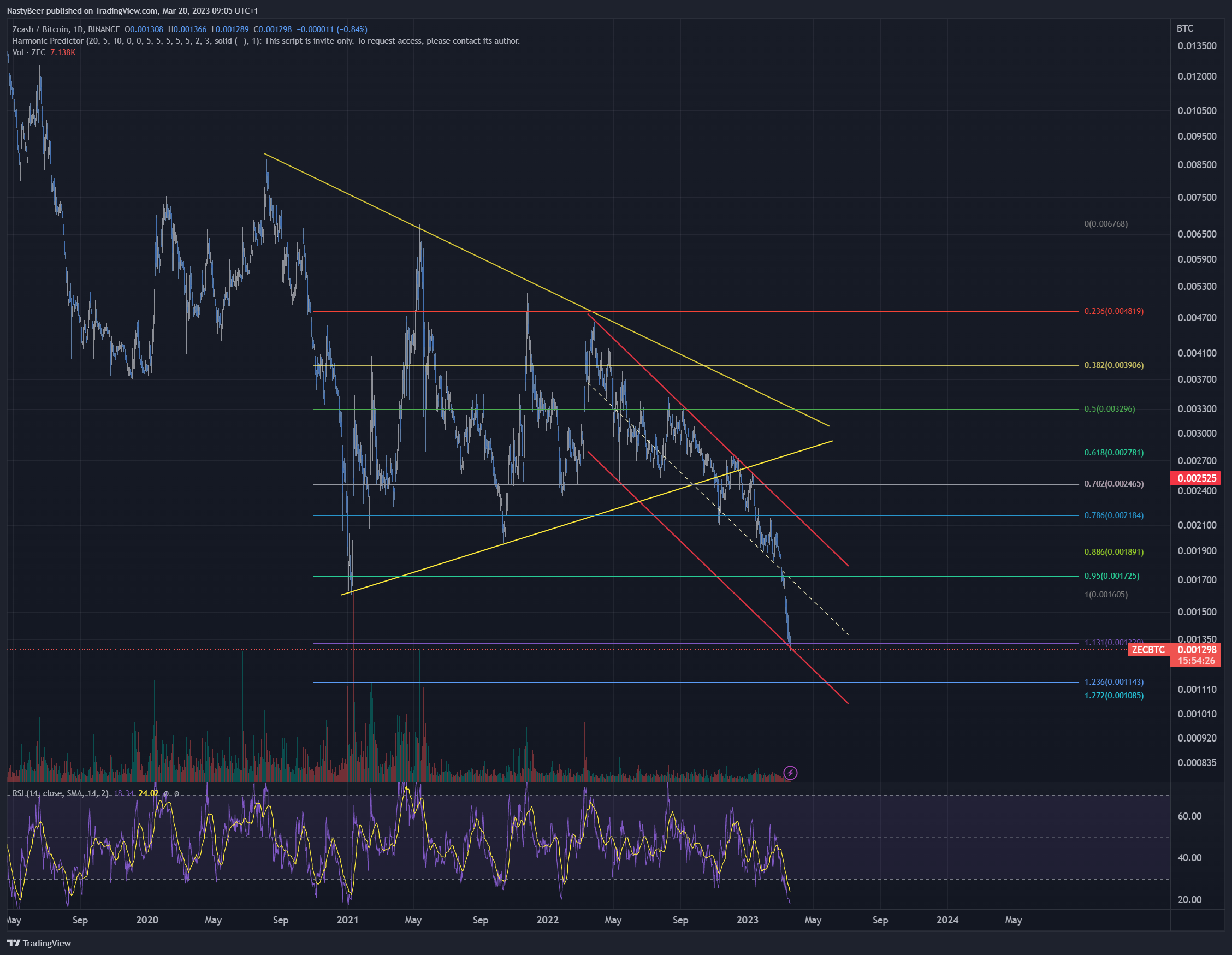Click the 0.013500 price axis label

(x=1197, y=46)
